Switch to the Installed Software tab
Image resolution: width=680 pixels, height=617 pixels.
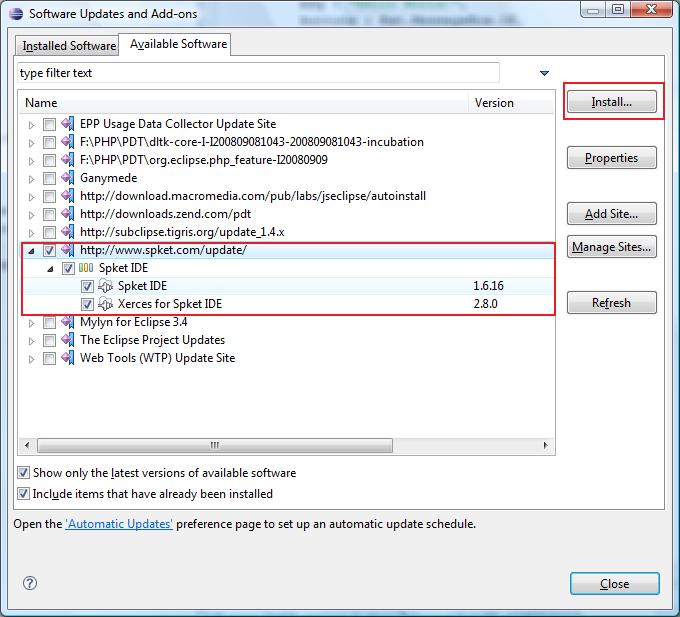tap(68, 46)
